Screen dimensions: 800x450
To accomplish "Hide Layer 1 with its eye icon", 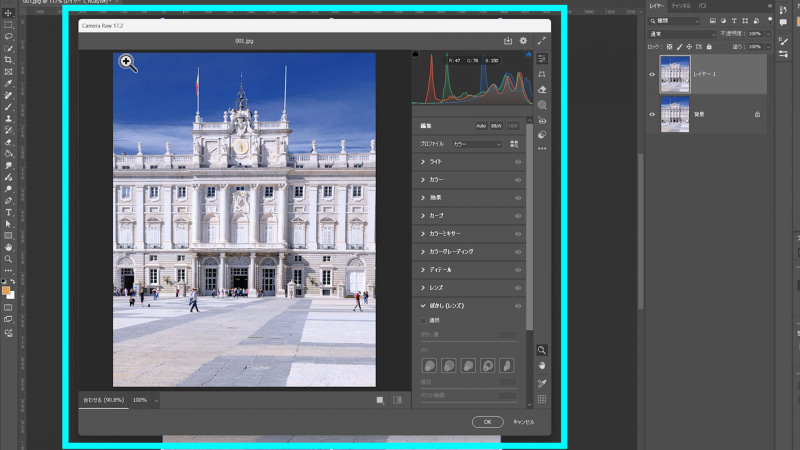I will coord(652,74).
